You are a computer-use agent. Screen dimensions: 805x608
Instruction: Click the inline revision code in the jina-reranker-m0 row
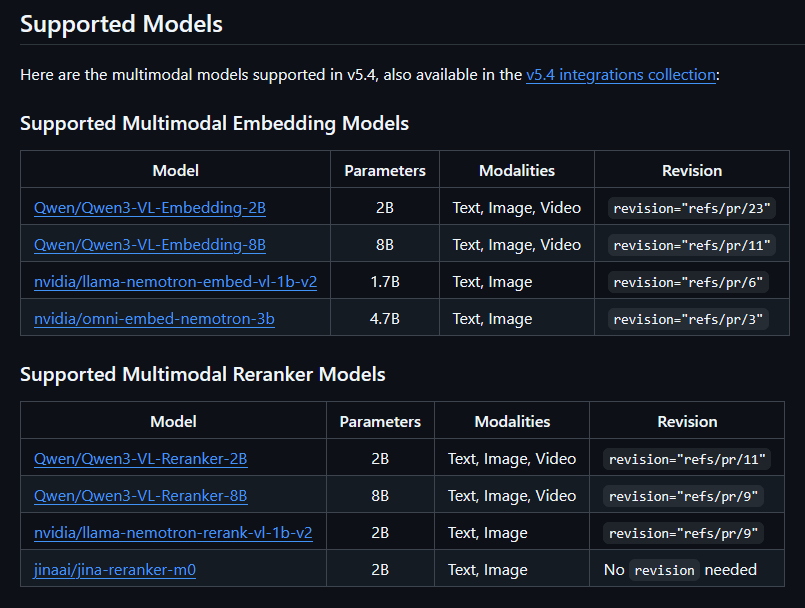click(664, 570)
